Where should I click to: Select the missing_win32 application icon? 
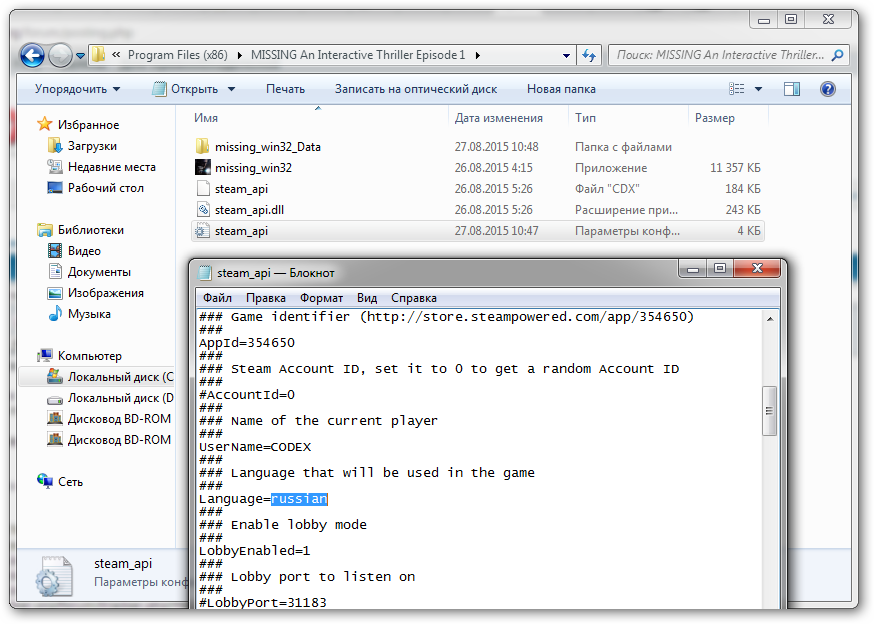(x=203, y=167)
